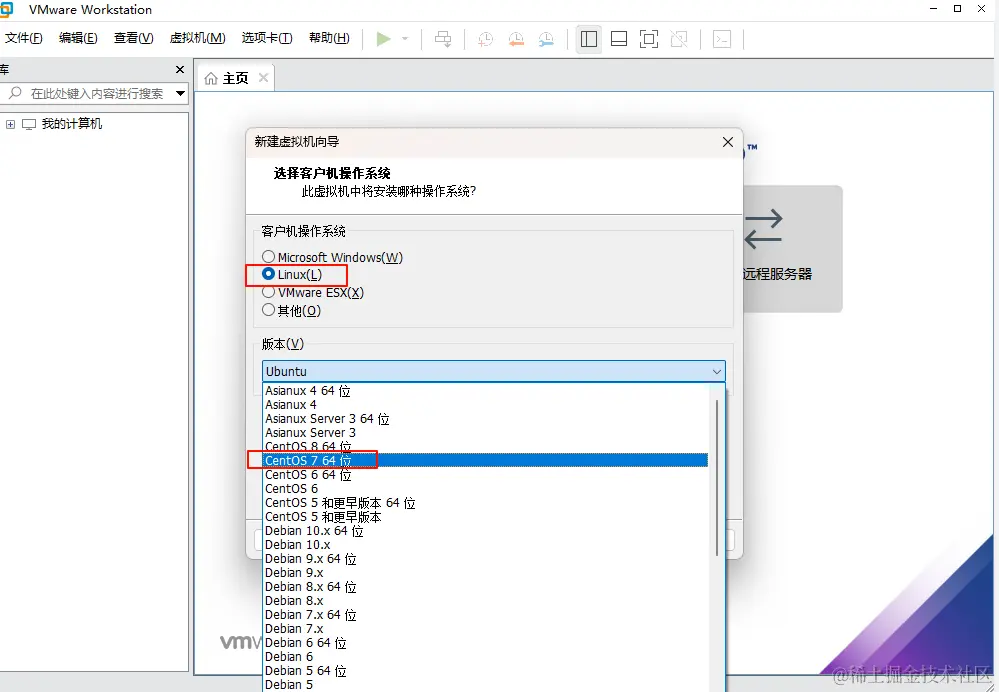Open the library search dropdown arrow
This screenshot has width=999, height=692.
point(180,94)
